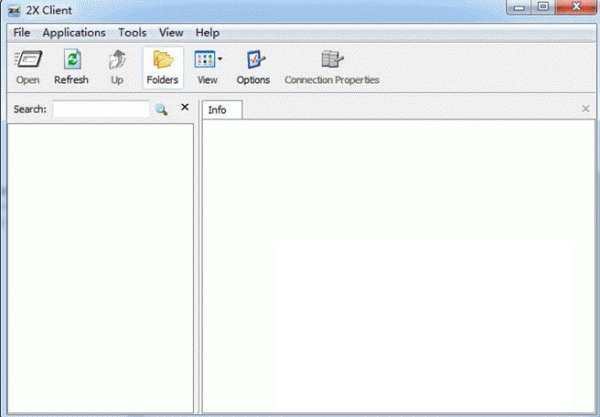The width and height of the screenshot is (600, 417).
Task: Close the Info tab panel
Action: click(586, 108)
